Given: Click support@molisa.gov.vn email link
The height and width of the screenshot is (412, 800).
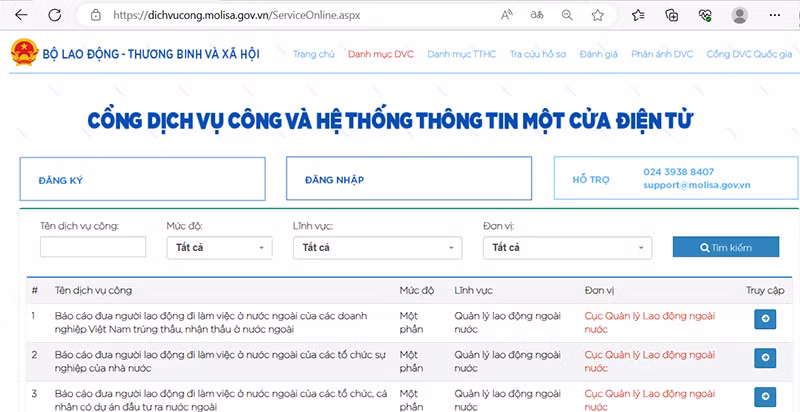Looking at the screenshot, I should [696, 185].
